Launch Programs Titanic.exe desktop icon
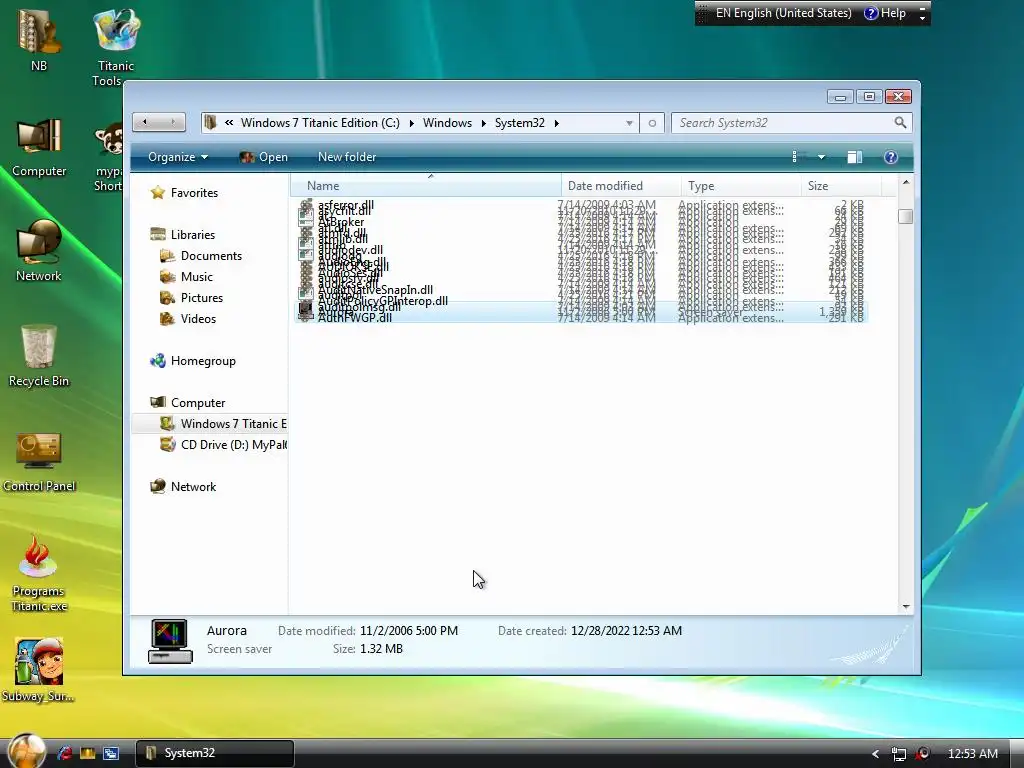The height and width of the screenshot is (768, 1024). point(39,573)
